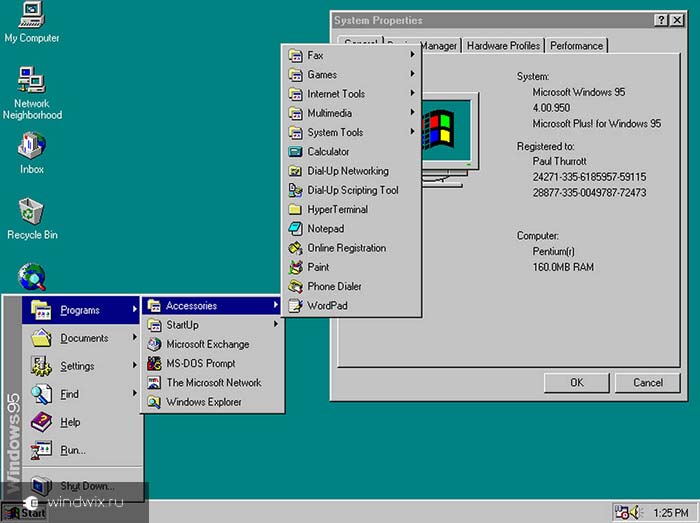Expand the Multimedia submenu arrow
The image size is (700, 523).
(412, 112)
